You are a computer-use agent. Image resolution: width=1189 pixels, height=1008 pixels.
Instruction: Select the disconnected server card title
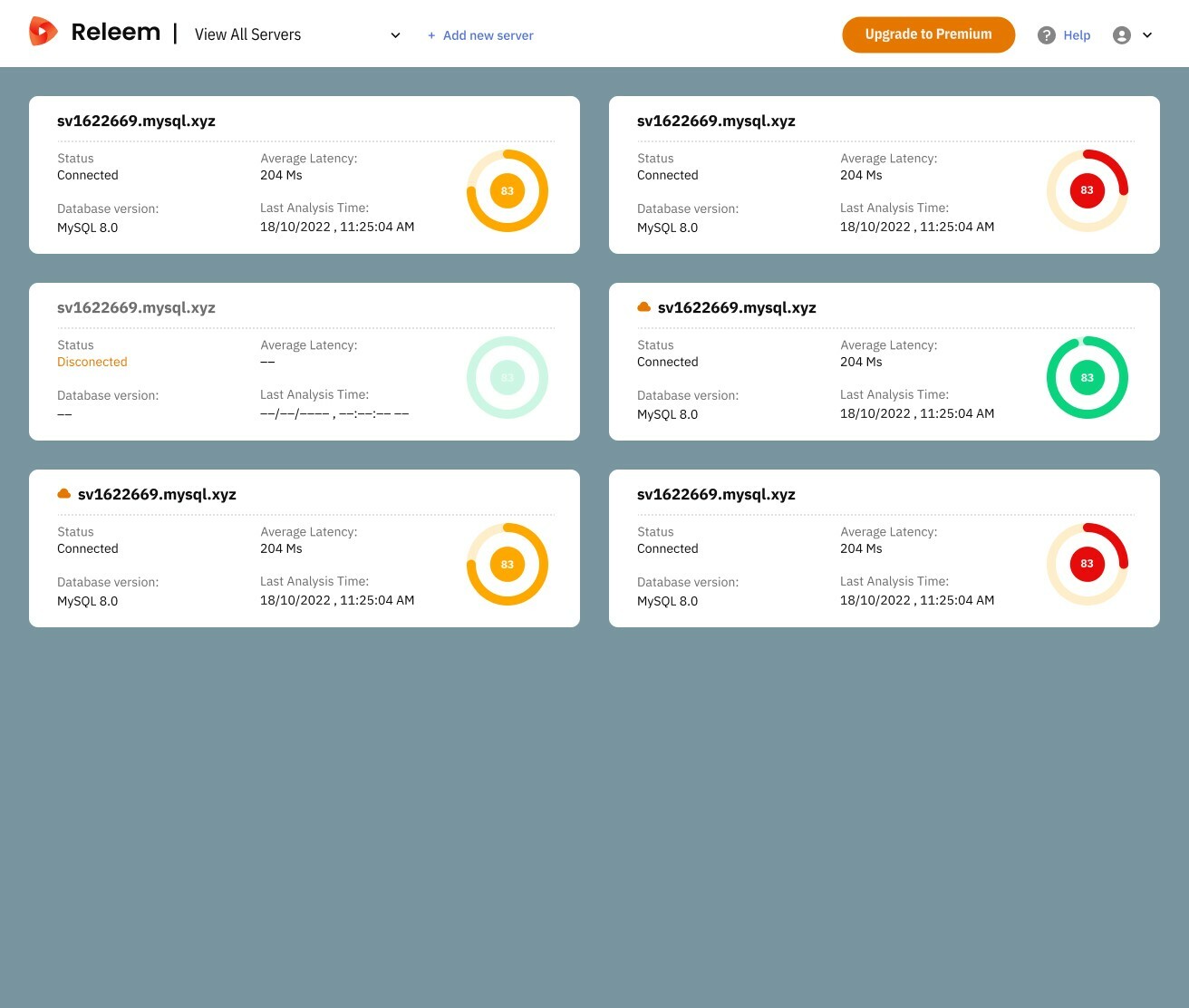pyautogui.click(x=136, y=307)
